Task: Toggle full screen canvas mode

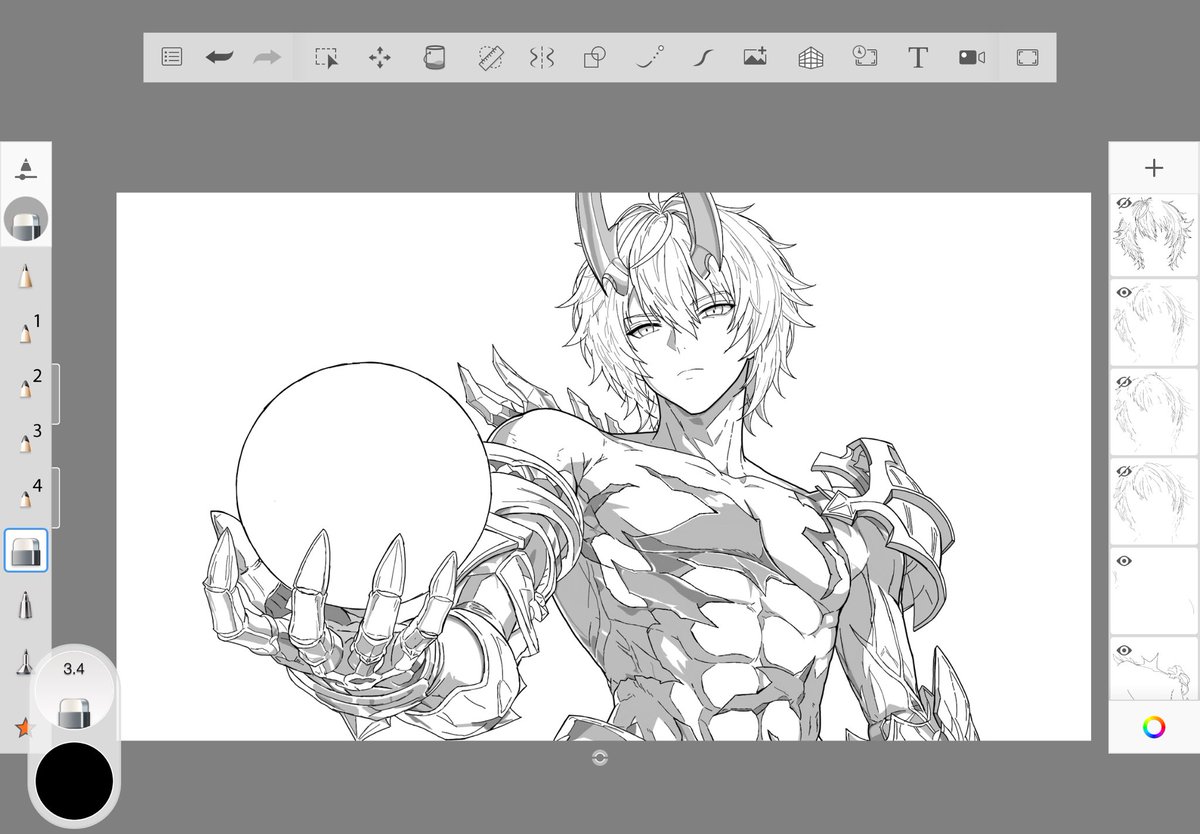Action: click(1027, 58)
